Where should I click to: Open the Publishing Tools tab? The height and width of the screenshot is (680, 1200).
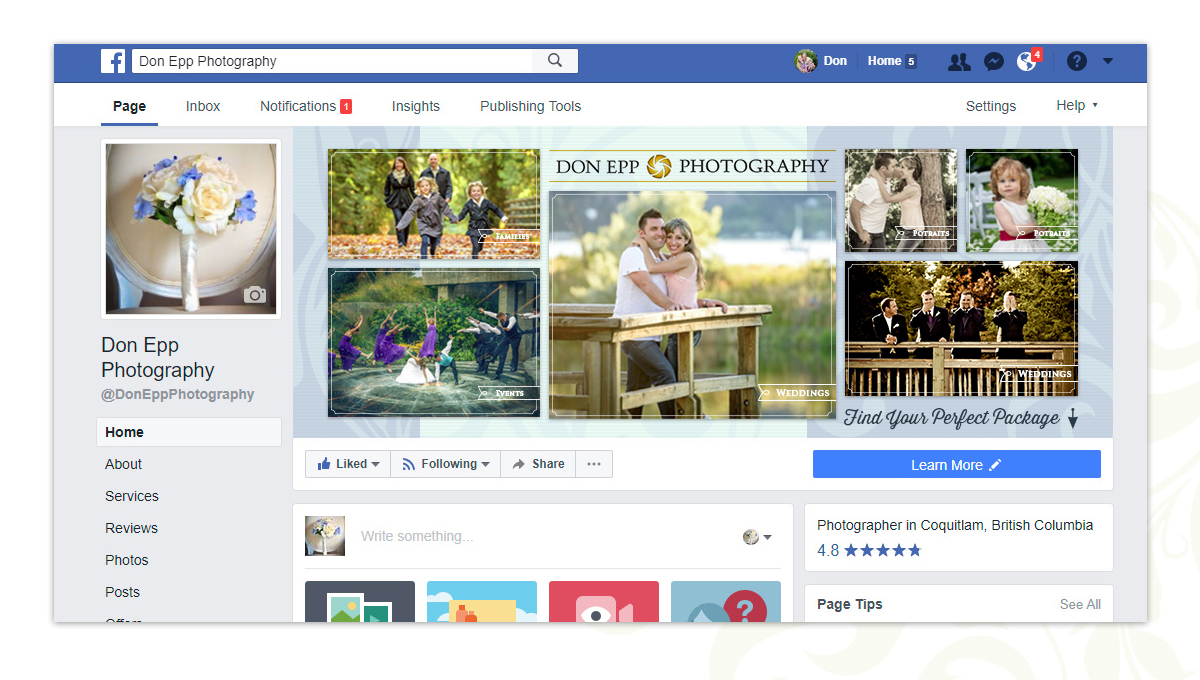530,106
